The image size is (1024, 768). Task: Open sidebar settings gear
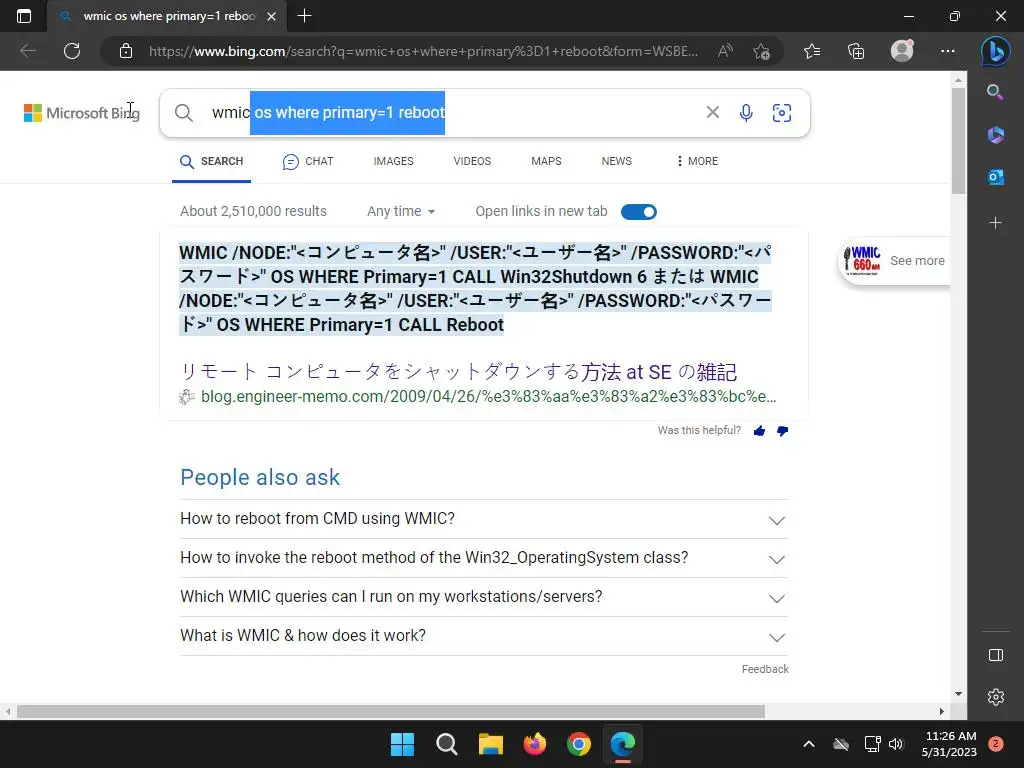click(995, 697)
